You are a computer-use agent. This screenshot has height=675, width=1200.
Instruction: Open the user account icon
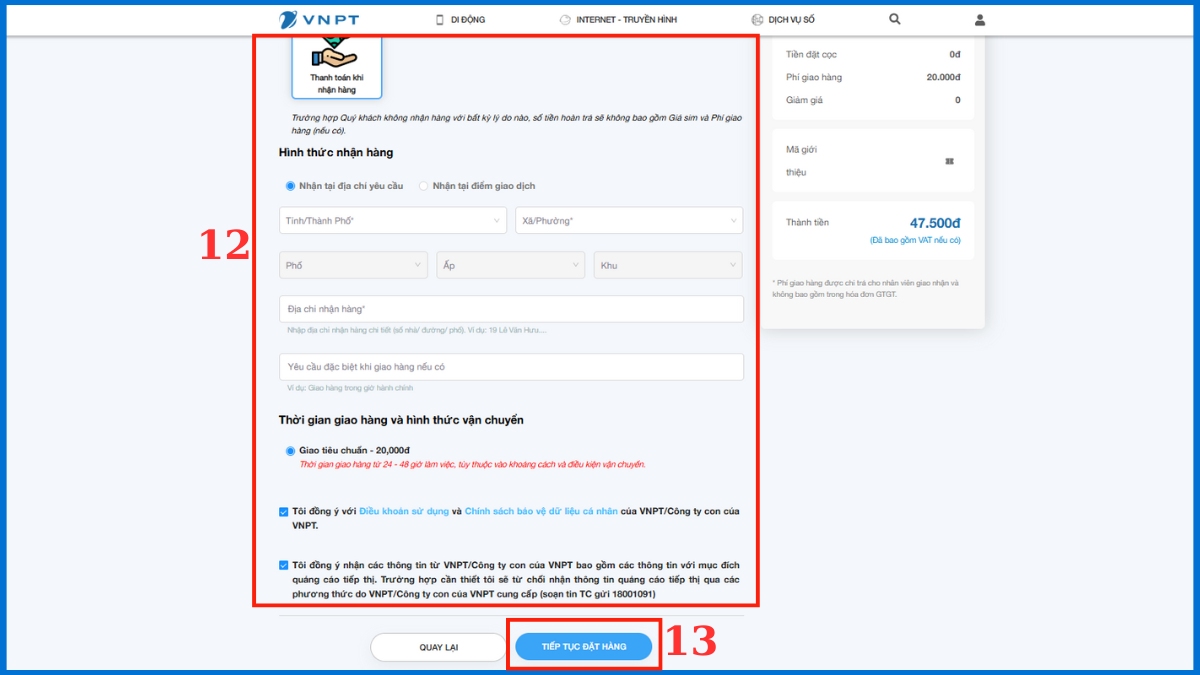(980, 19)
